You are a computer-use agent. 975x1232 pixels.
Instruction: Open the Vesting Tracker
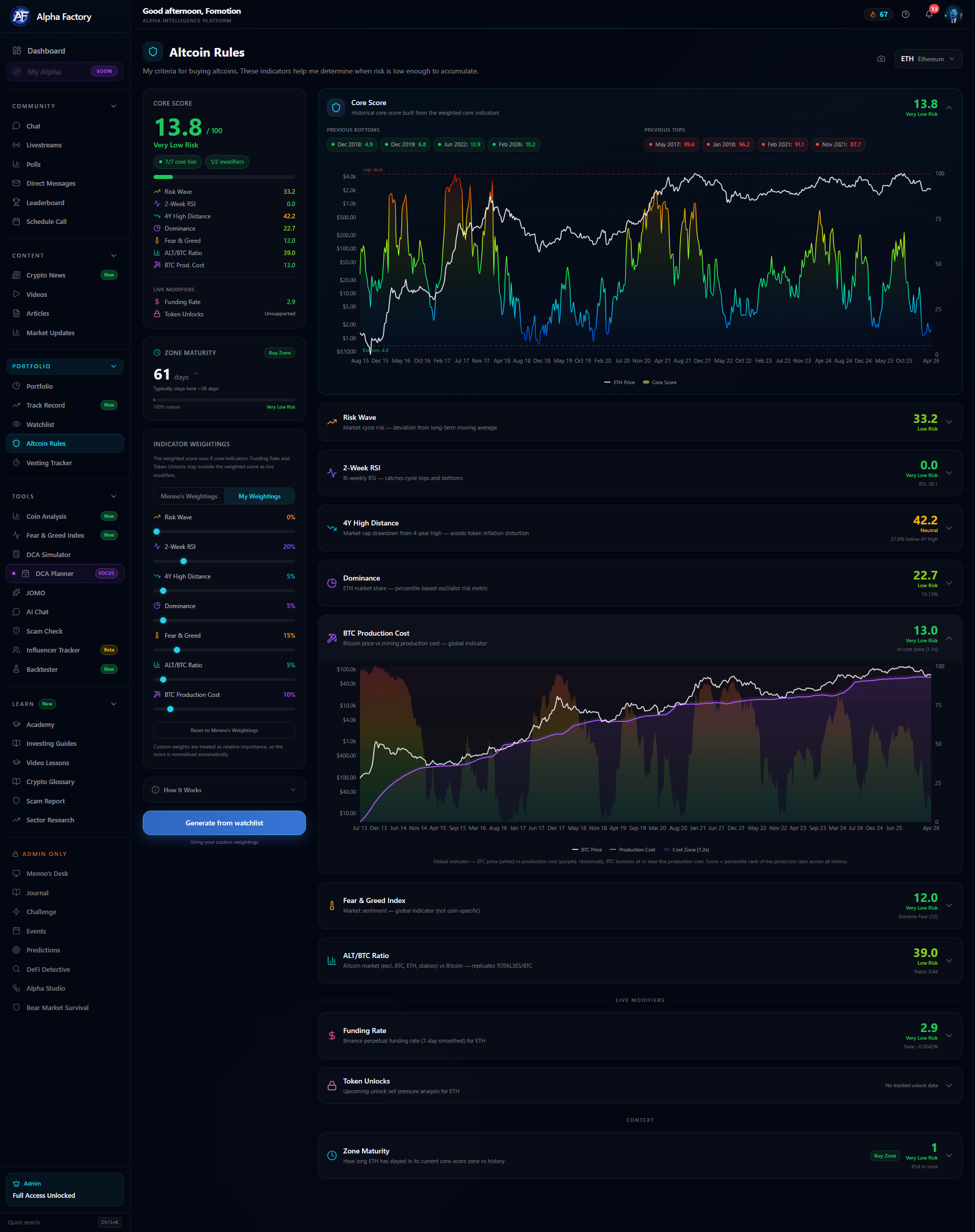49,463
